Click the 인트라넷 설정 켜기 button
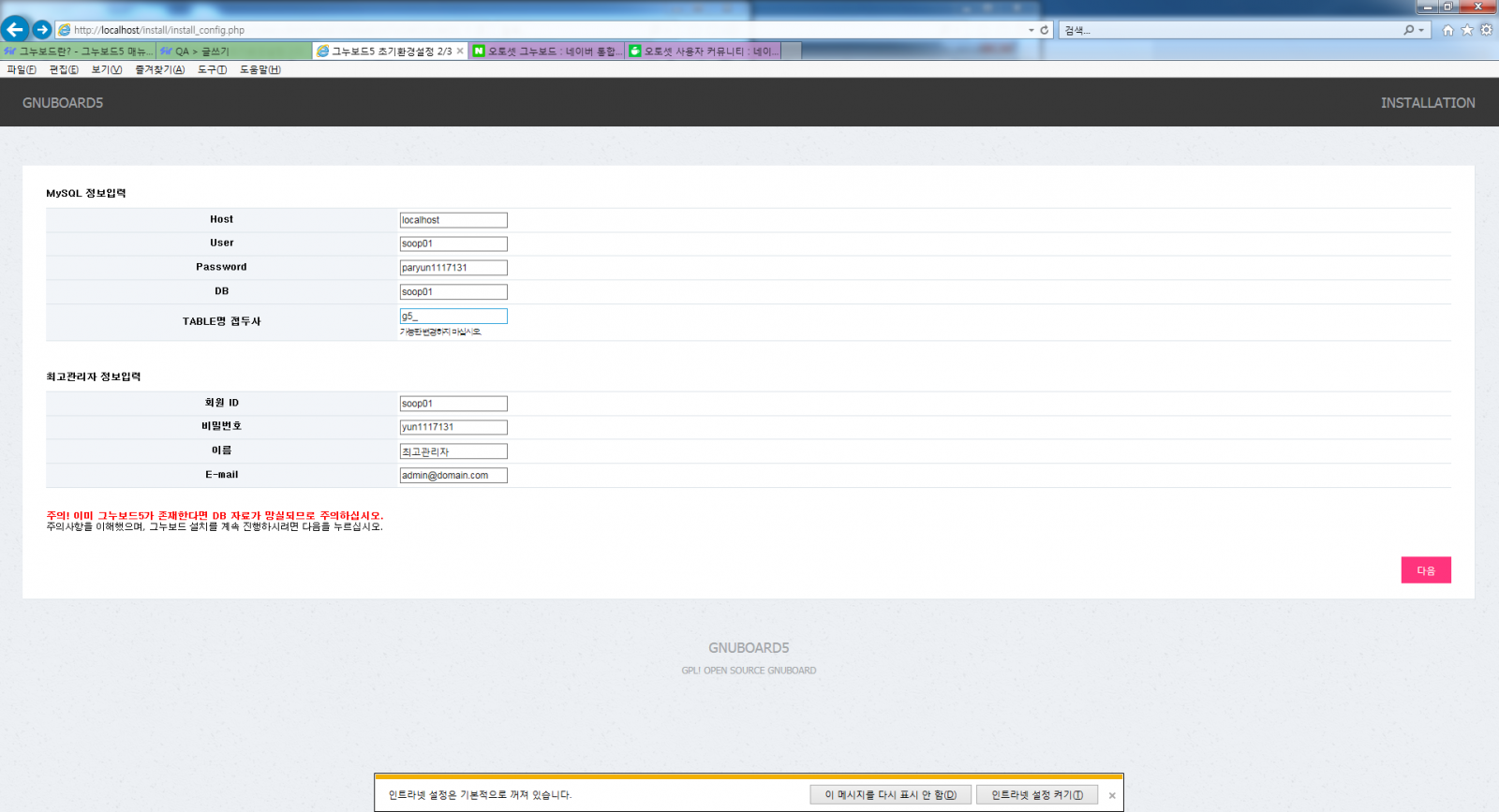The height and width of the screenshot is (812, 1499). pyautogui.click(x=1037, y=795)
